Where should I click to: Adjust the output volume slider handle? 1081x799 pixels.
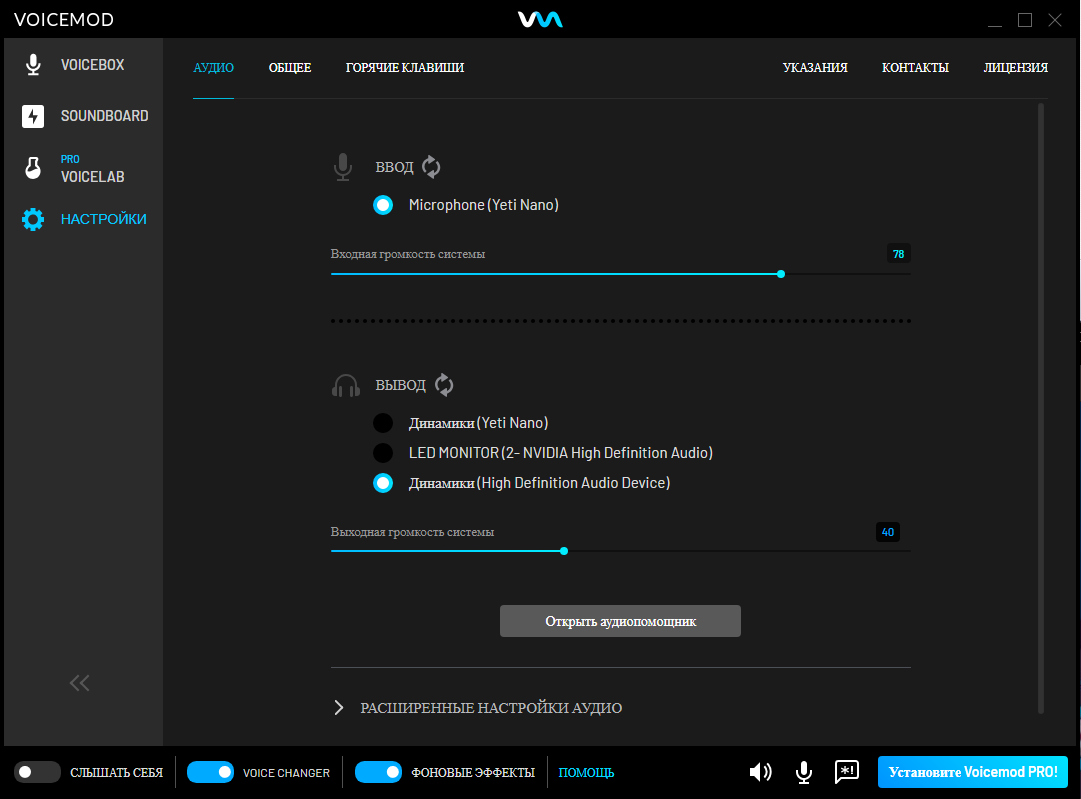[564, 551]
